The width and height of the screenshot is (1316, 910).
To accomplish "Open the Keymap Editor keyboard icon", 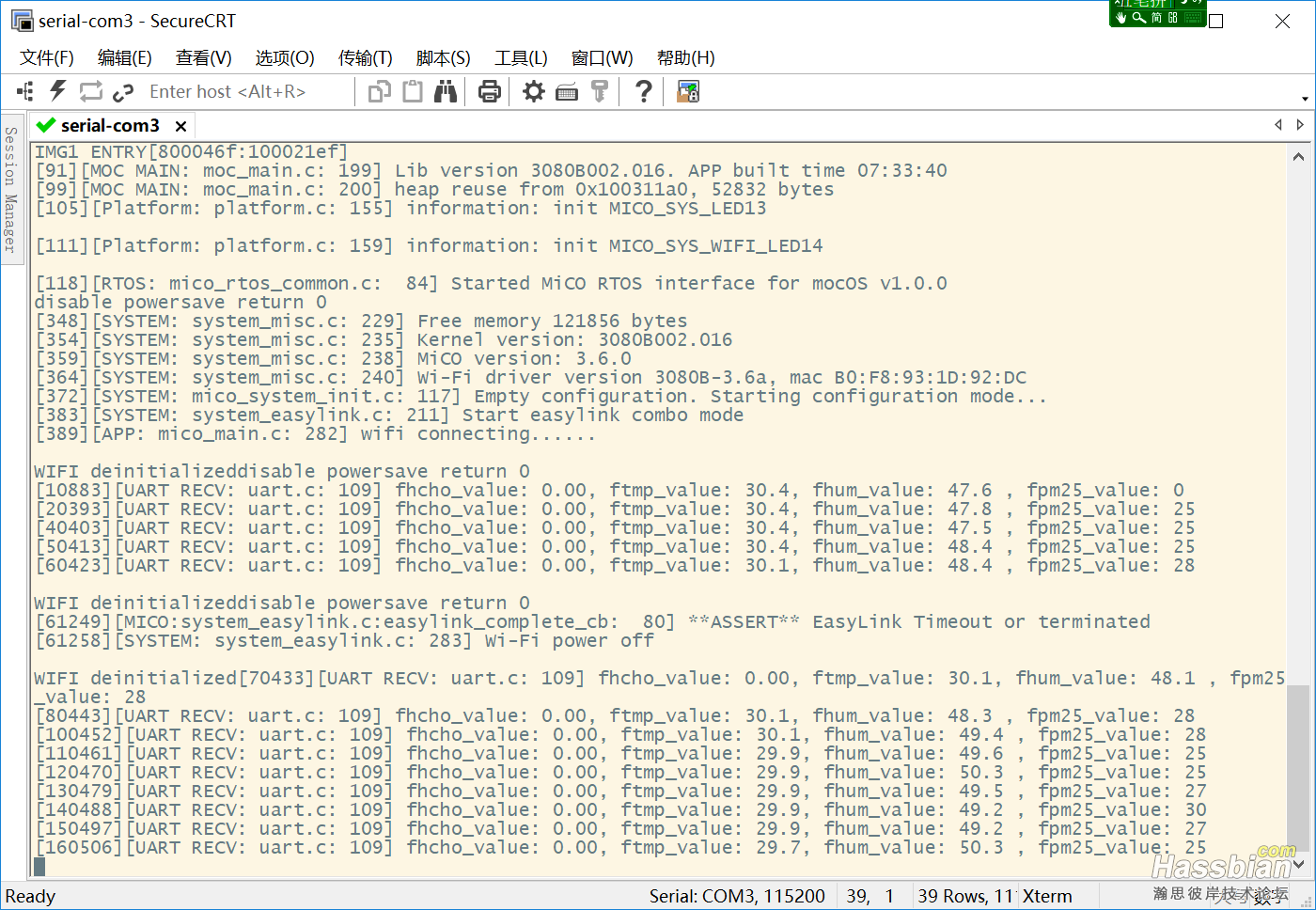I will click(x=567, y=92).
